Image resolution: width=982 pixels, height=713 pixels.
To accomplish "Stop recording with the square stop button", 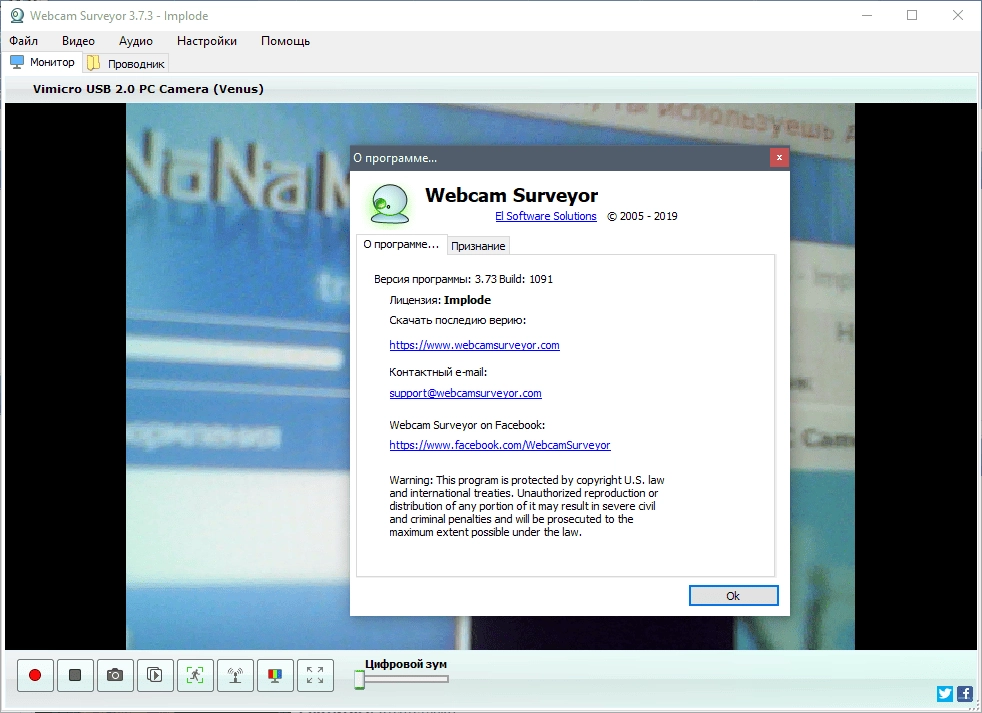I will [x=75, y=675].
